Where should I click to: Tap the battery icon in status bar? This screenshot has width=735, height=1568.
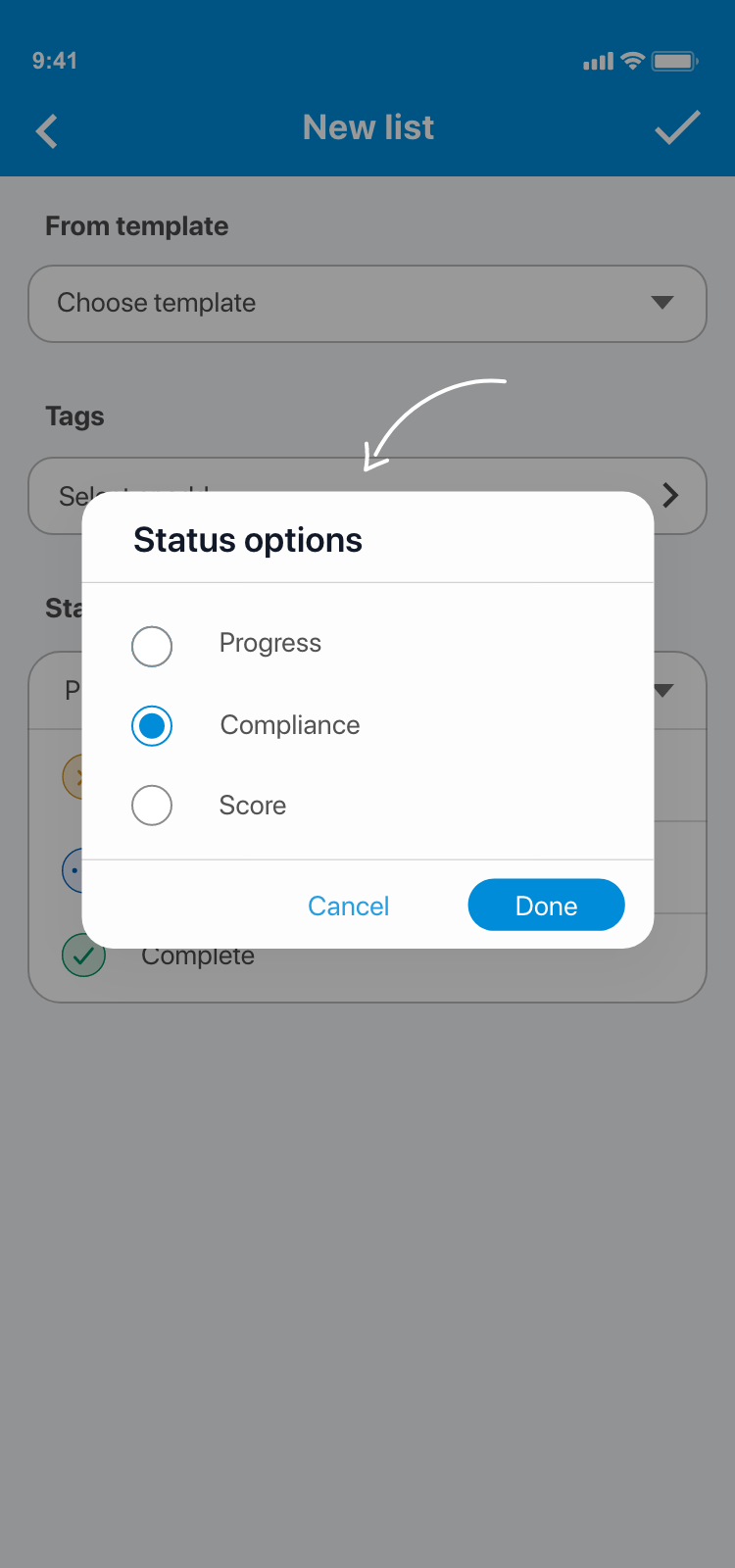tap(674, 62)
